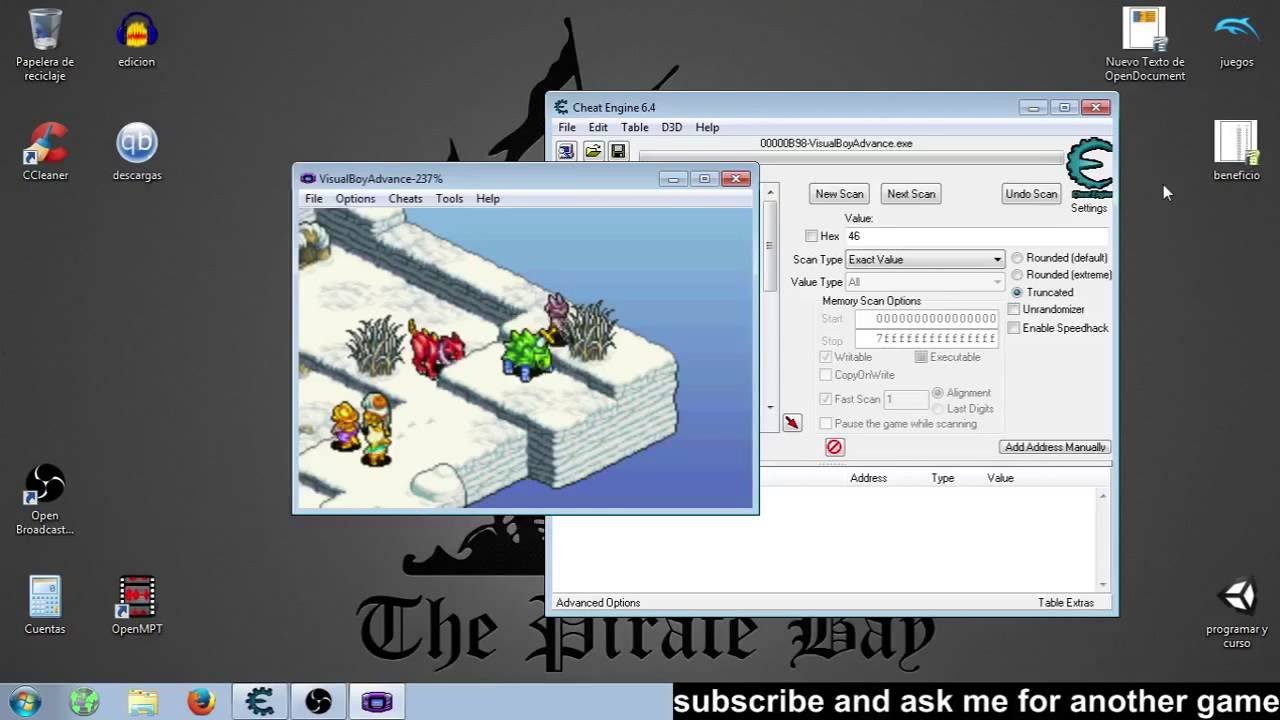Open Cheat Engine D3D menu
This screenshot has width=1280, height=720.
point(672,127)
